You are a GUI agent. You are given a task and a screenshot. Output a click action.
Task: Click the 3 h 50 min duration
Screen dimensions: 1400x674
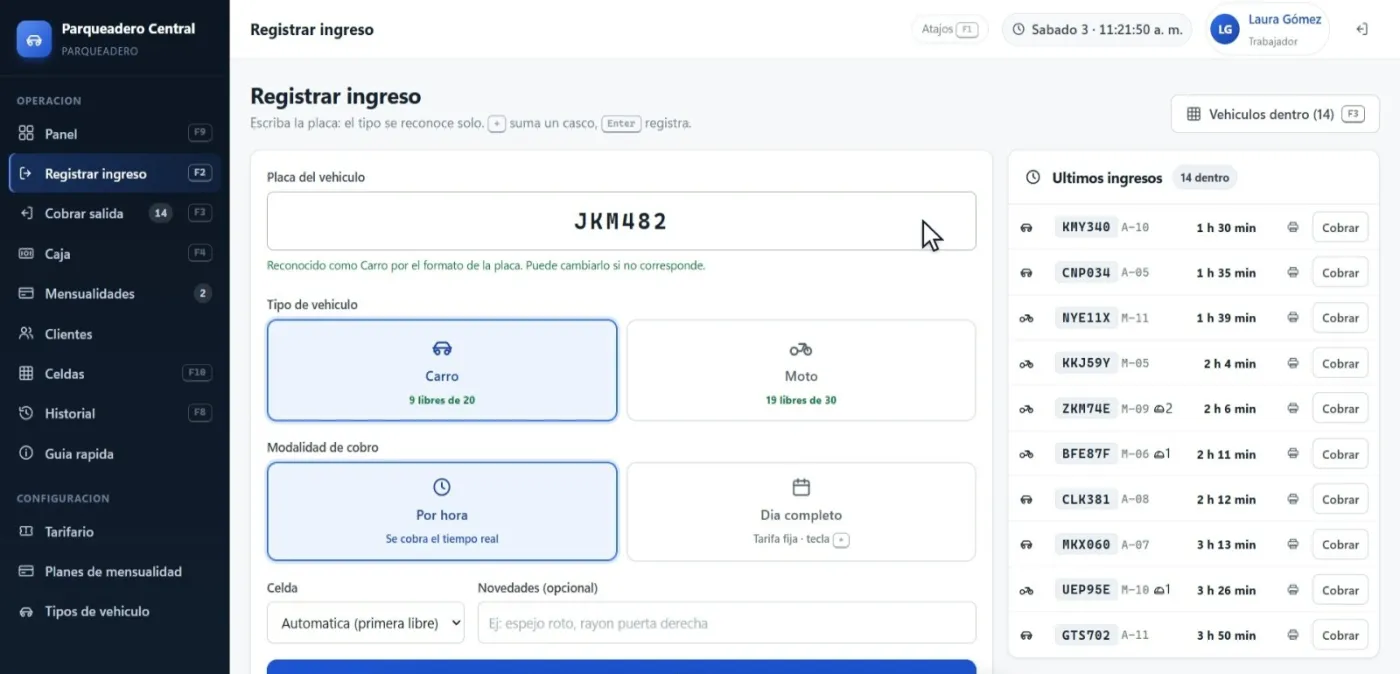1226,635
